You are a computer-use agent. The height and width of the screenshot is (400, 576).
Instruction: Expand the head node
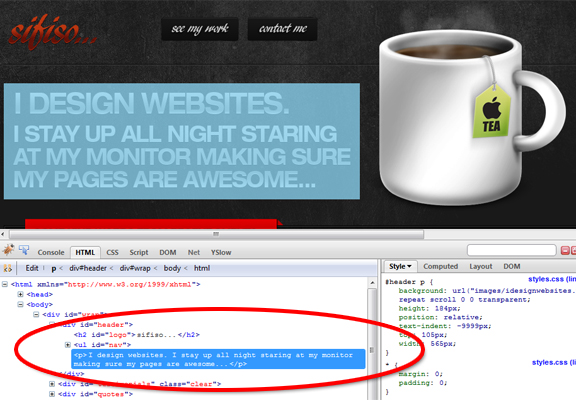[21, 294]
